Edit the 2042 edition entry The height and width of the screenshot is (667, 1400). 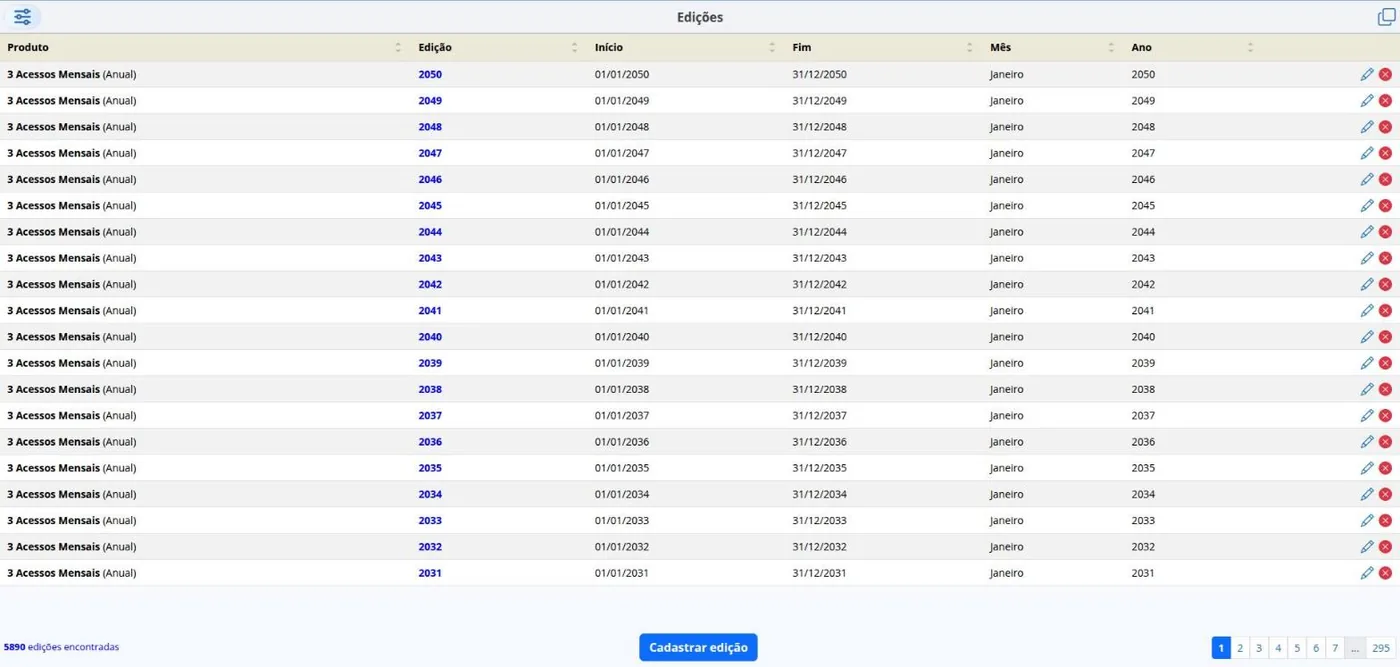pyautogui.click(x=1367, y=284)
